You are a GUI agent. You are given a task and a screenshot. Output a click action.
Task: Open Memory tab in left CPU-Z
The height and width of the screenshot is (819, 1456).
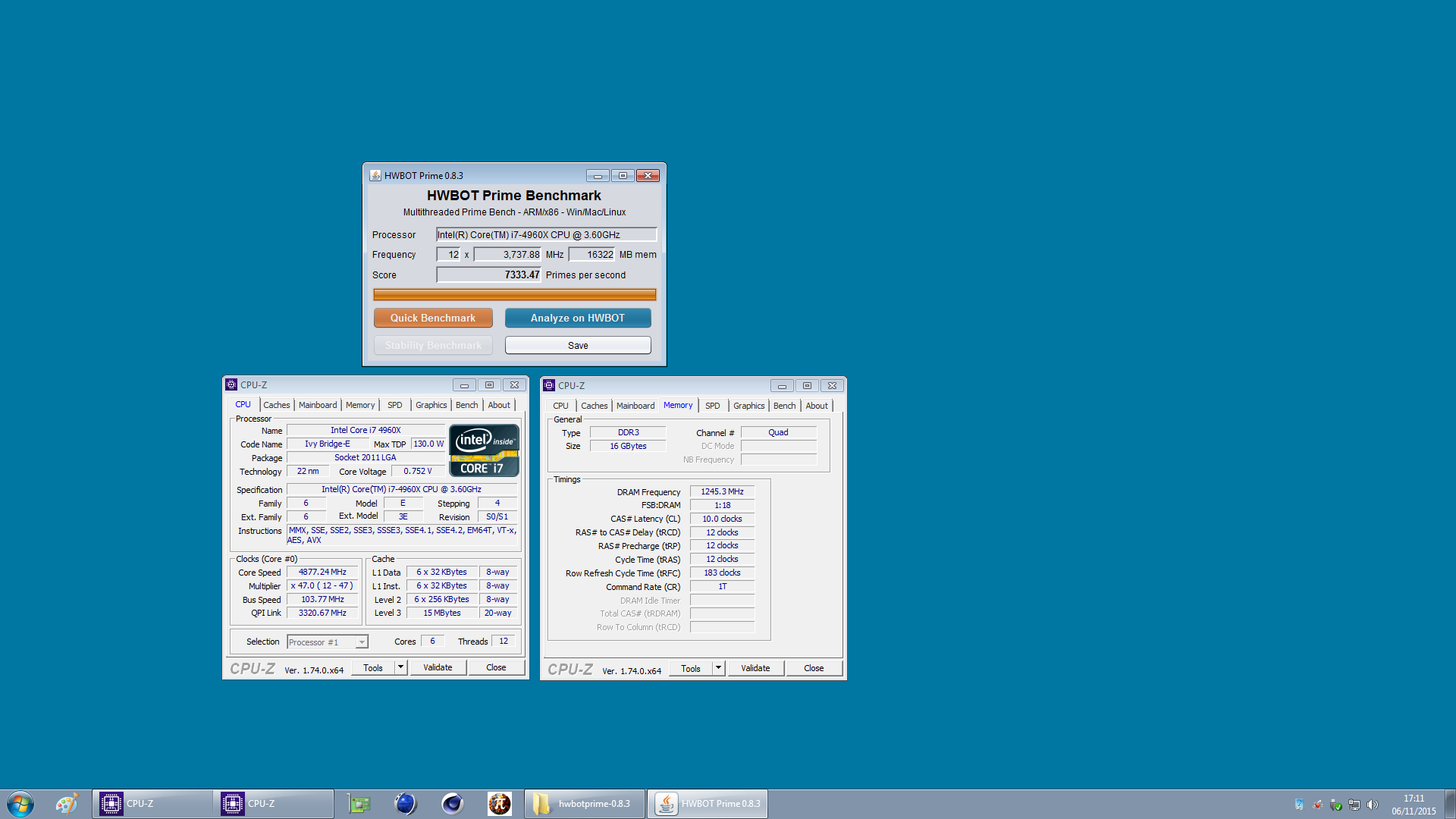pos(360,405)
